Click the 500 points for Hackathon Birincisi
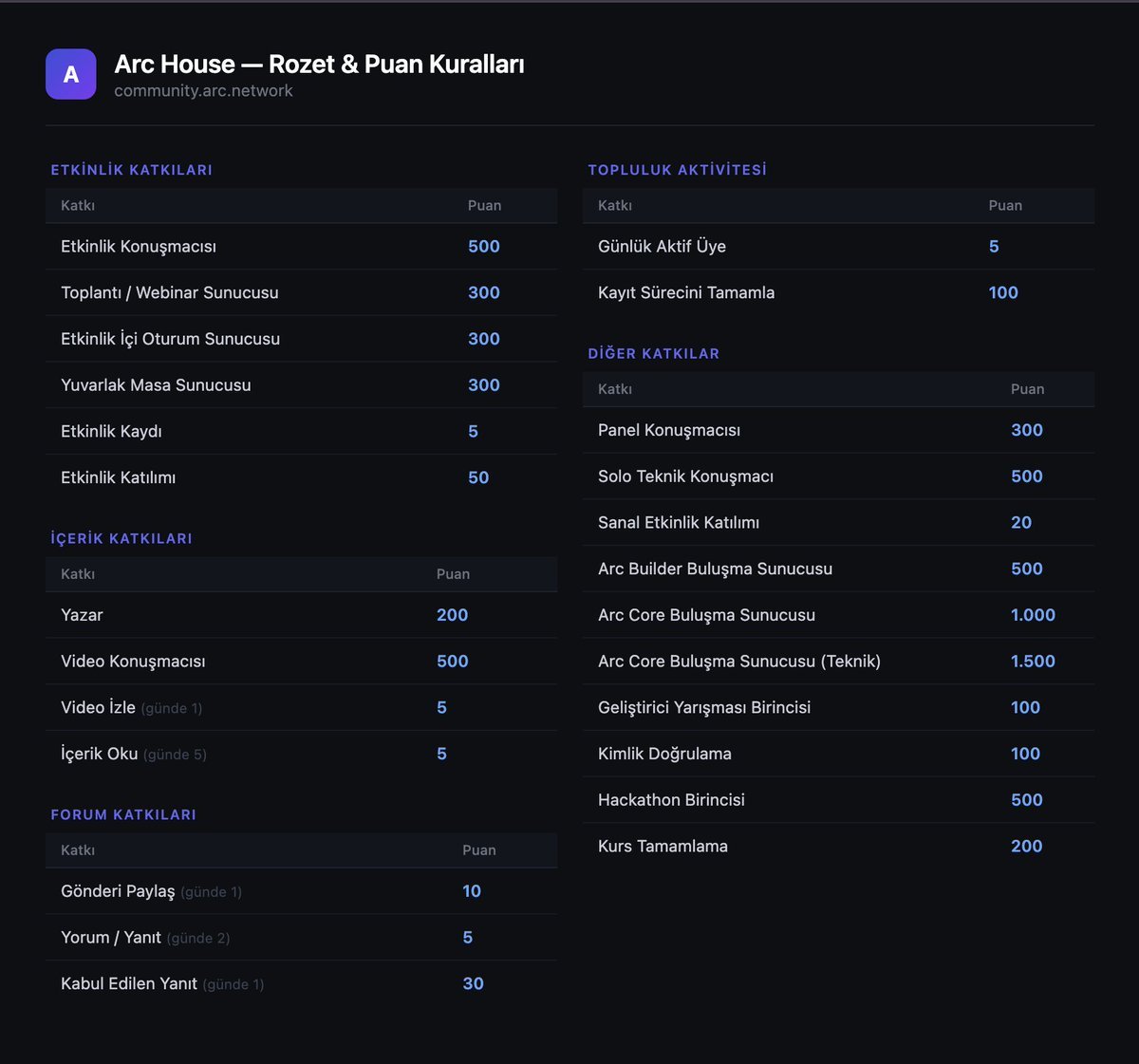Image resolution: width=1139 pixels, height=1064 pixels. point(1027,800)
